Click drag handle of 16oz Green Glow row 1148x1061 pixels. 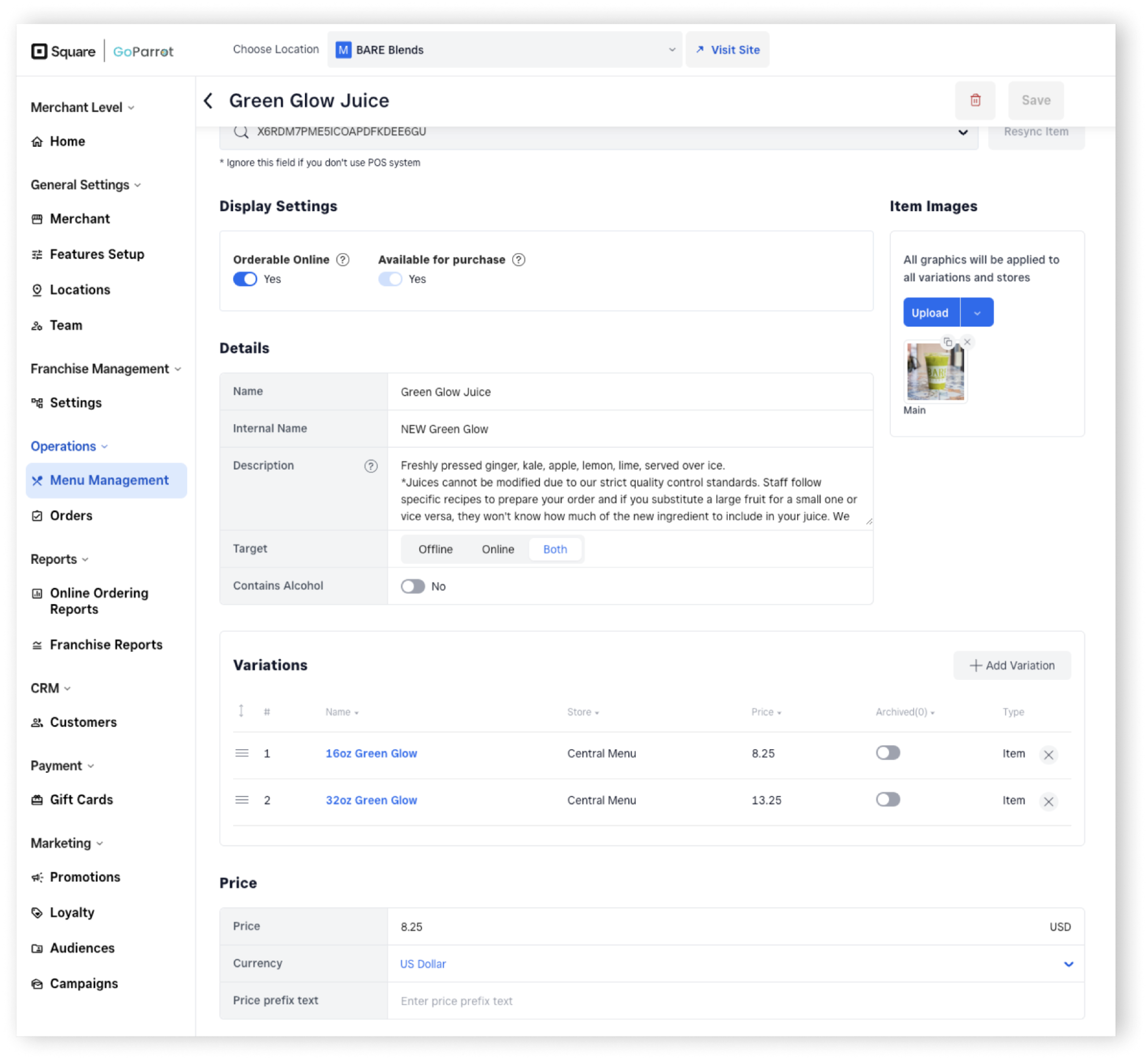pyautogui.click(x=242, y=753)
